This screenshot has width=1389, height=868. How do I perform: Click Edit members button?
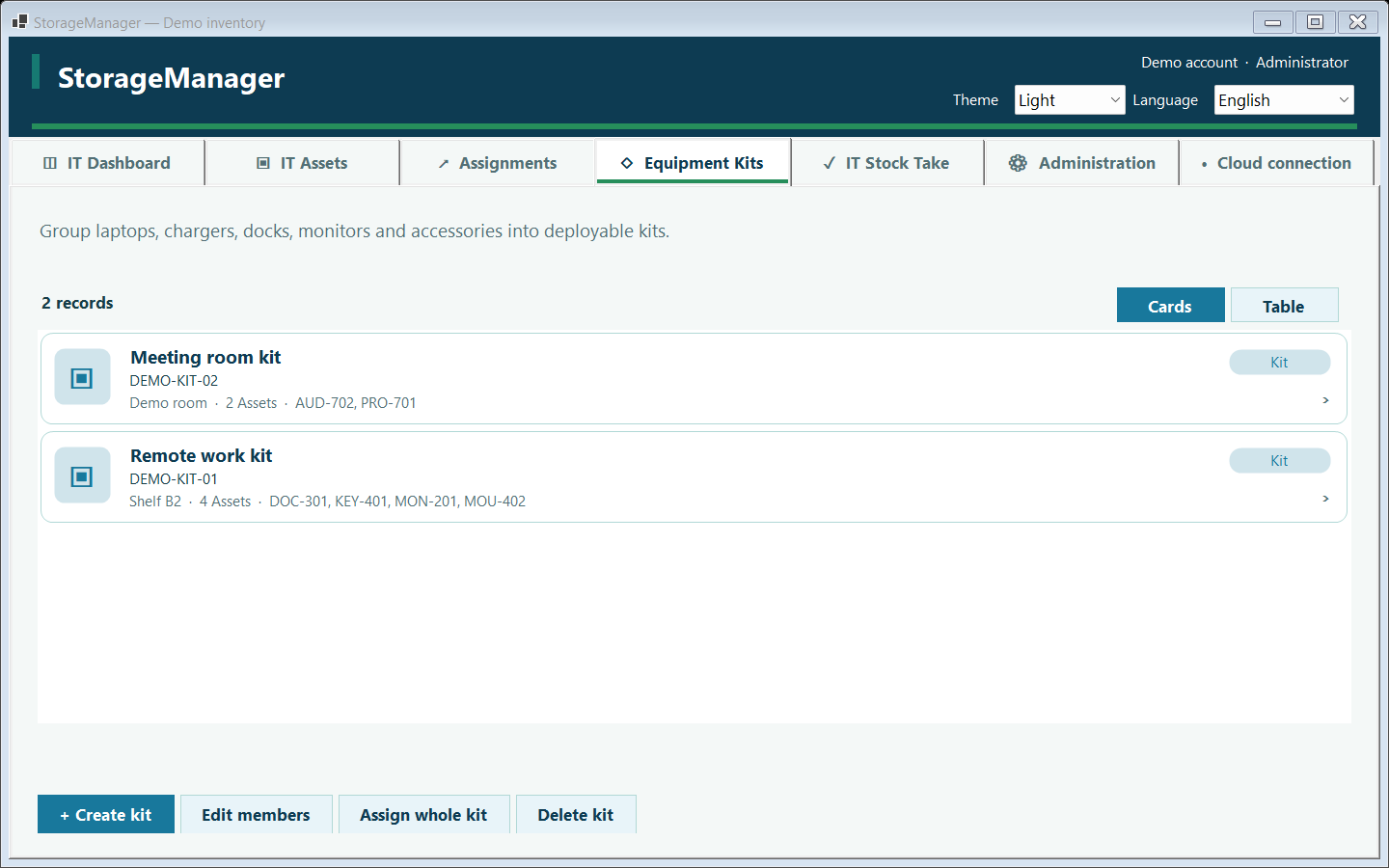point(256,815)
